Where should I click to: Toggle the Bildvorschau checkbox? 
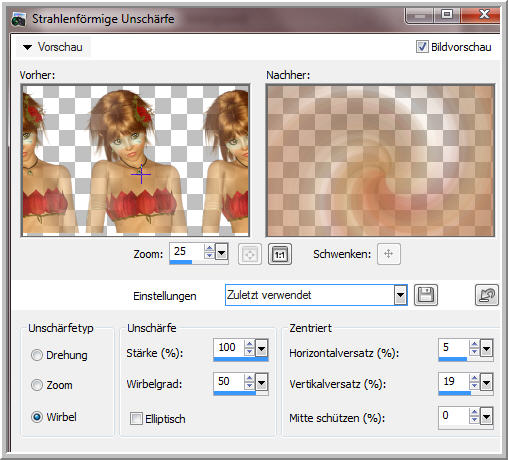(x=422, y=46)
